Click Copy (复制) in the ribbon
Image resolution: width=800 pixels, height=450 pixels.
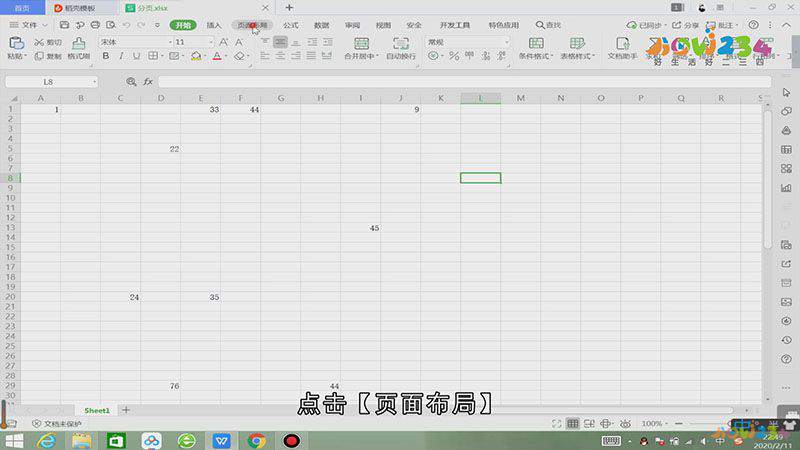click(x=48, y=56)
